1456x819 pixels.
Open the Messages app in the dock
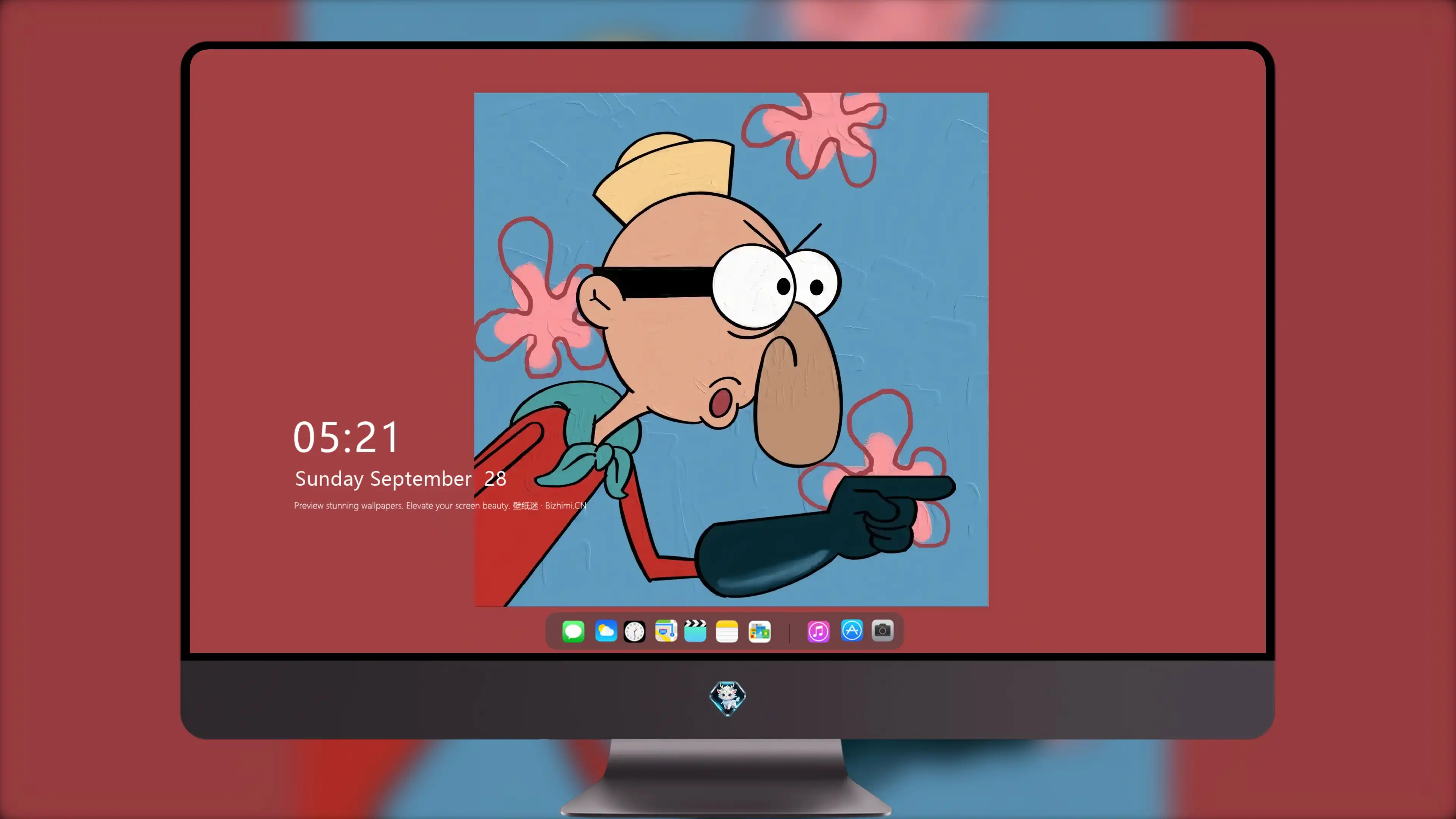click(573, 631)
